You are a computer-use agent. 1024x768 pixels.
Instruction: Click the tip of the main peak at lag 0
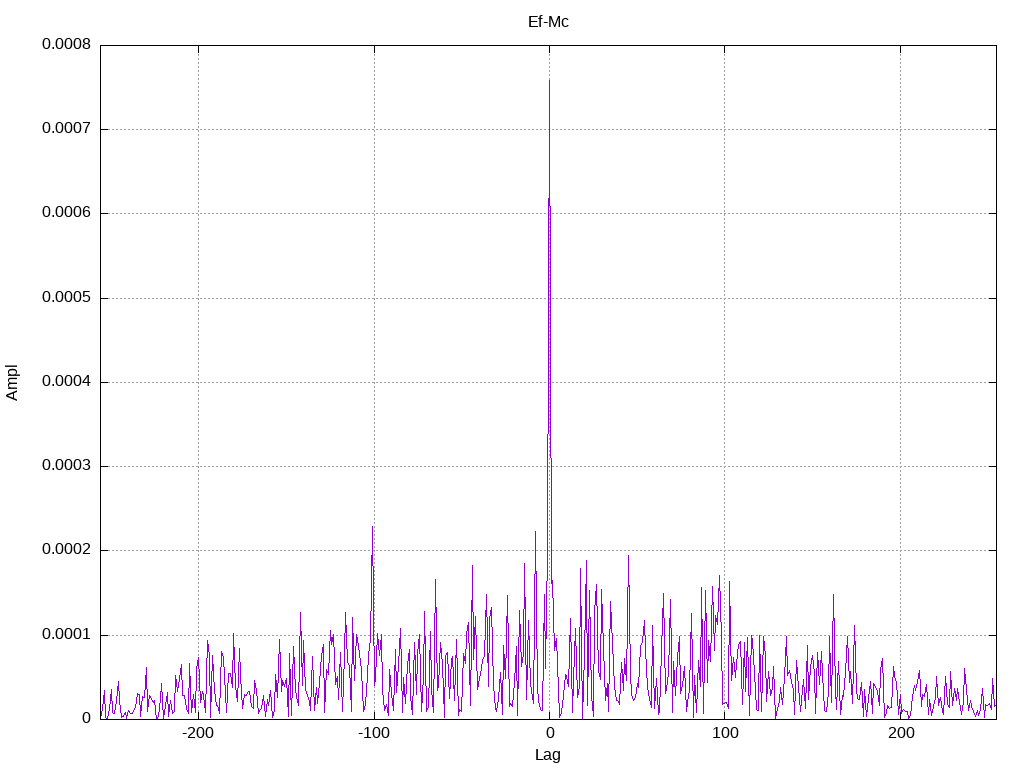[x=549, y=80]
